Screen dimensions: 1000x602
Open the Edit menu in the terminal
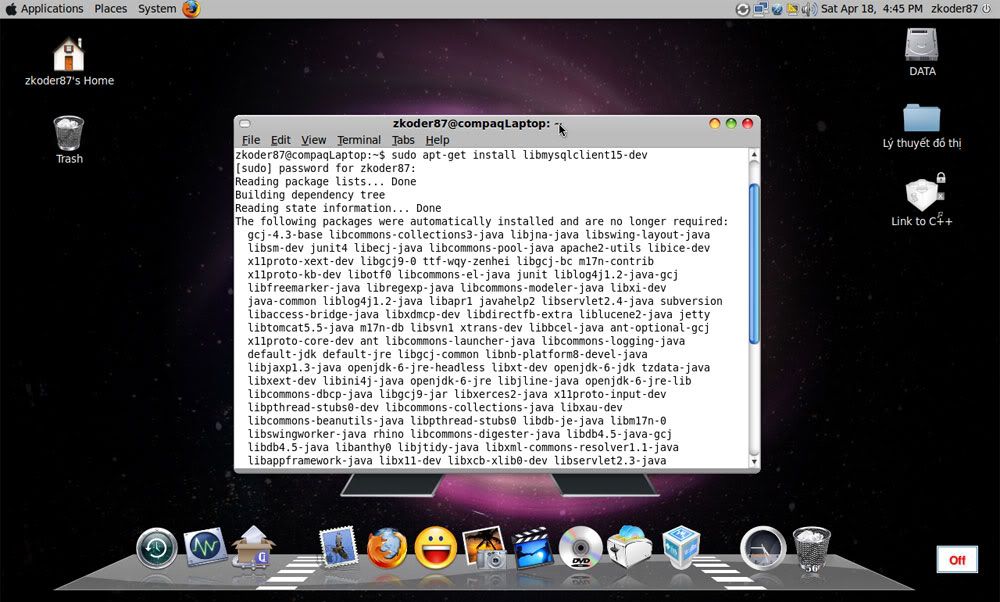pyautogui.click(x=281, y=140)
